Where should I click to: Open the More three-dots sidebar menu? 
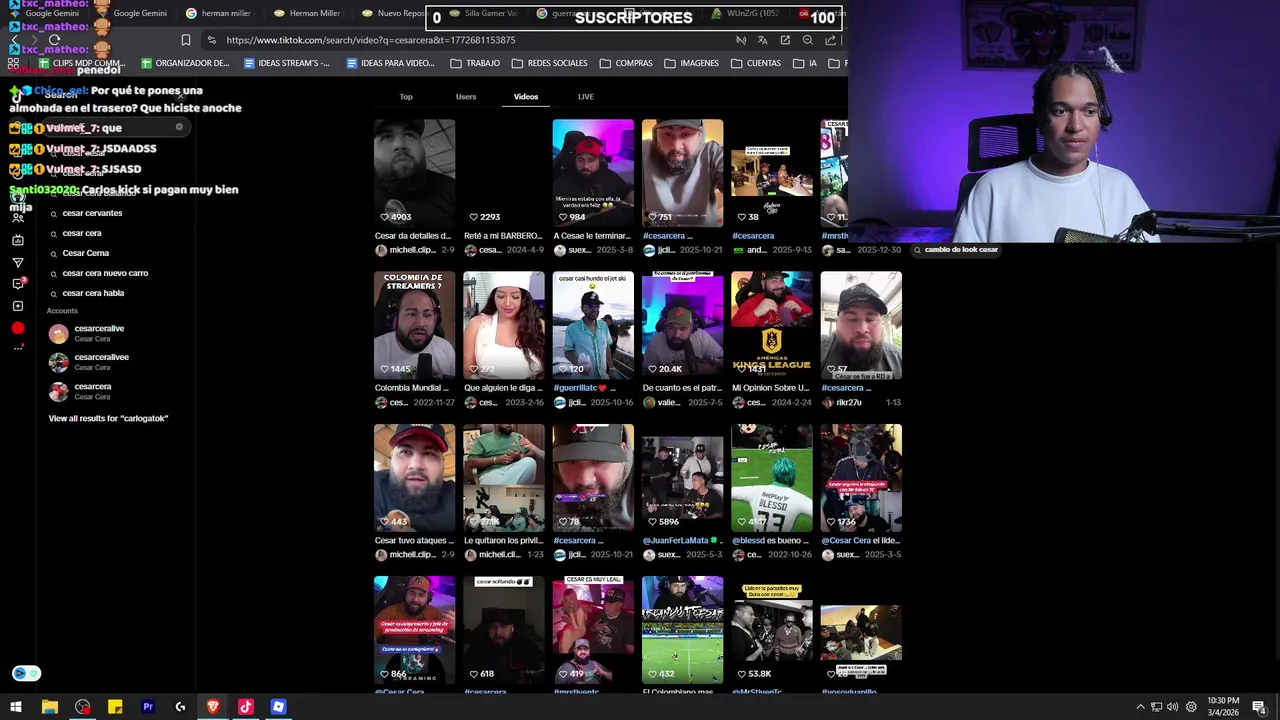(x=18, y=348)
